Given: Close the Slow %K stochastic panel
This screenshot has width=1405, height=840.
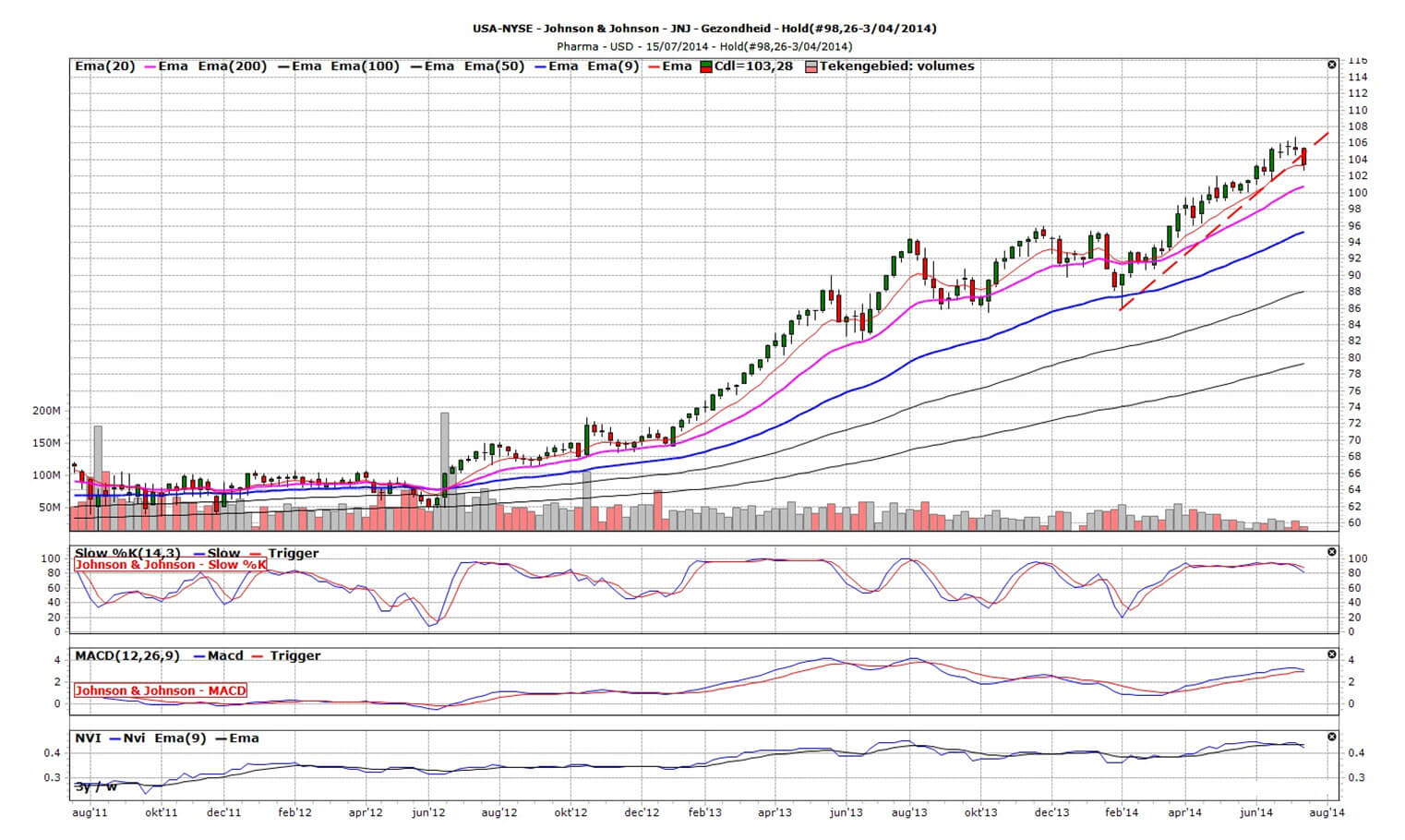Looking at the screenshot, I should point(1331,552).
